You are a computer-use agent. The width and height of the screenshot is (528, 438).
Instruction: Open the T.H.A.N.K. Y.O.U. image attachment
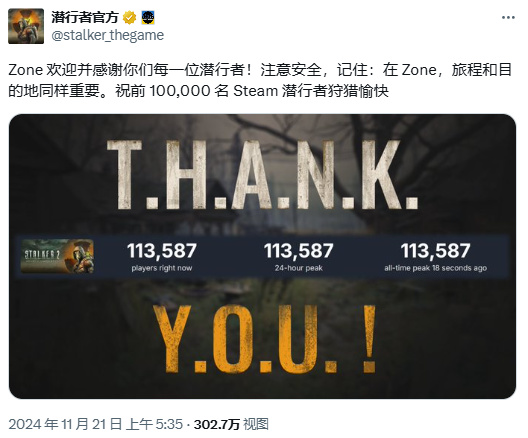[x=262, y=257]
